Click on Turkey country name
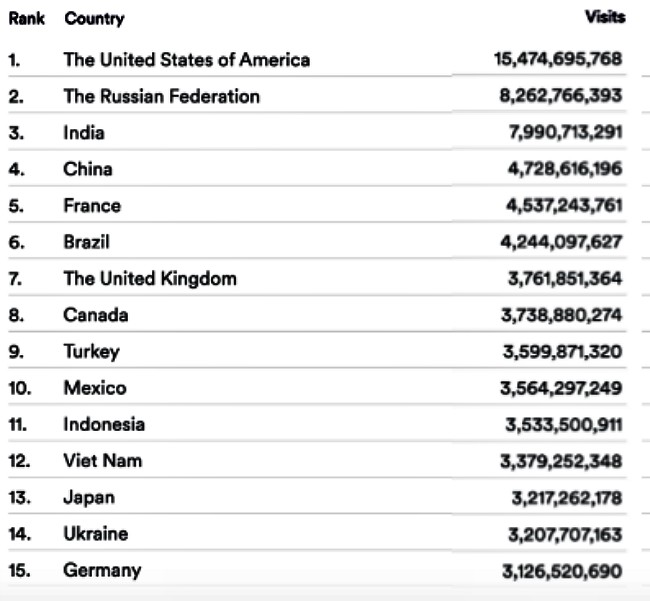This screenshot has height=601, width=650. tap(92, 352)
